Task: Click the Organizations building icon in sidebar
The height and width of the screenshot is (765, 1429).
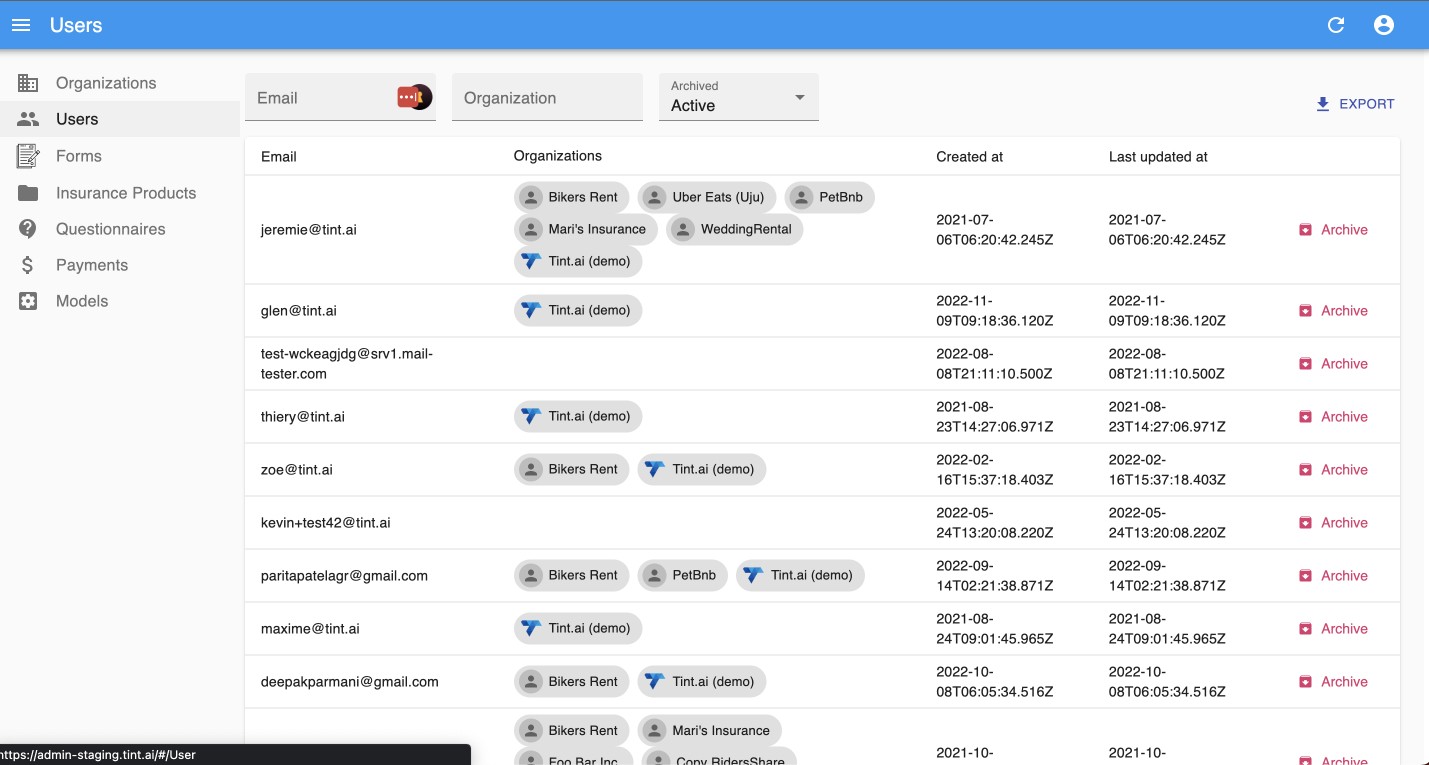Action: [x=28, y=83]
